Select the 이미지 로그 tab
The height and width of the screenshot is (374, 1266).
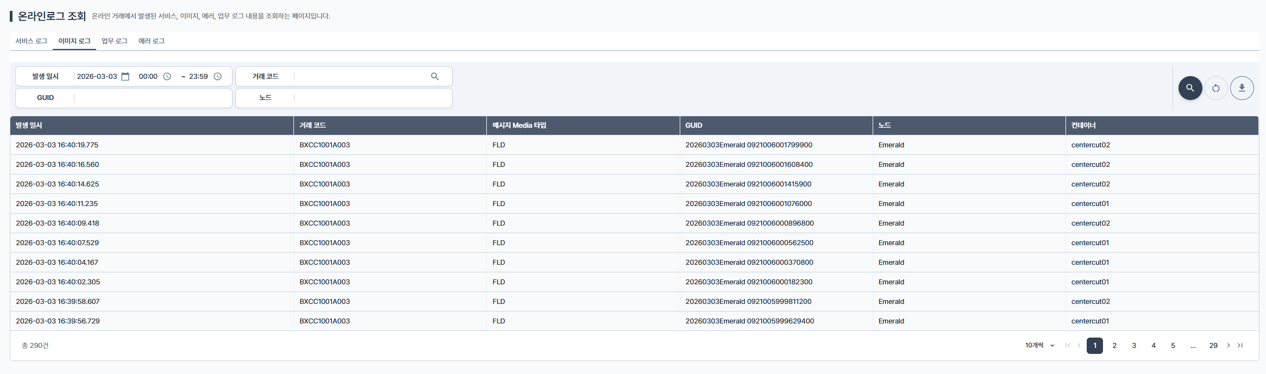[74, 41]
